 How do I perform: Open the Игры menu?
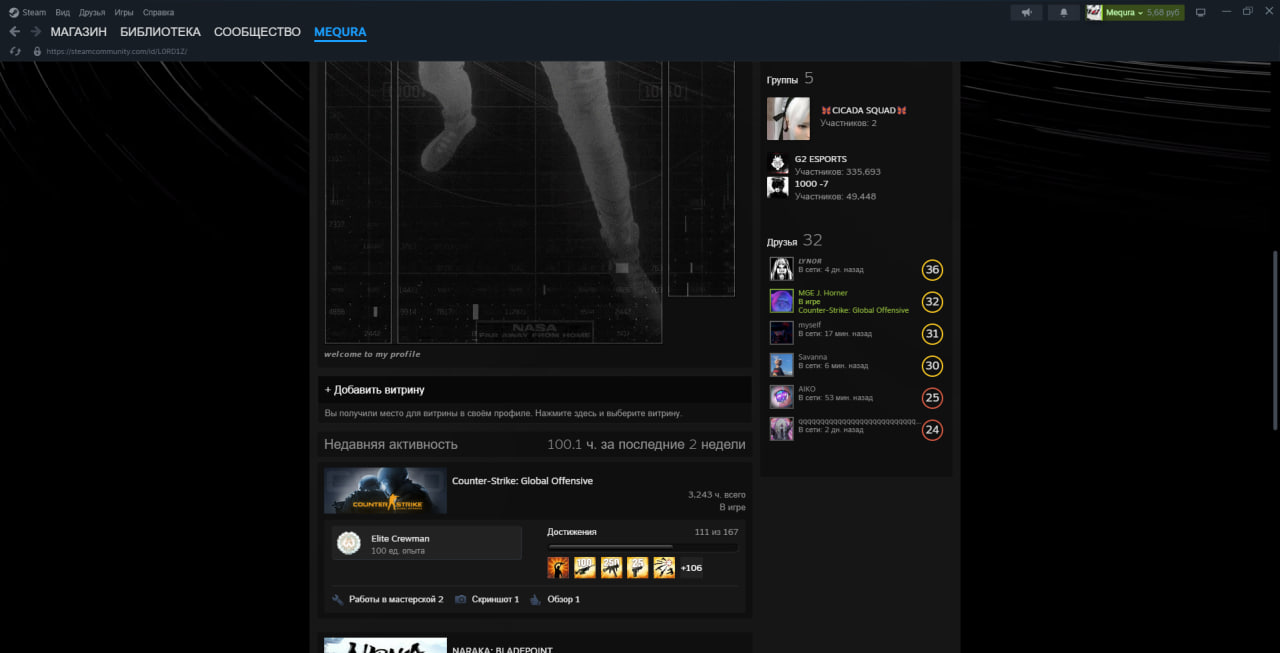tap(124, 12)
